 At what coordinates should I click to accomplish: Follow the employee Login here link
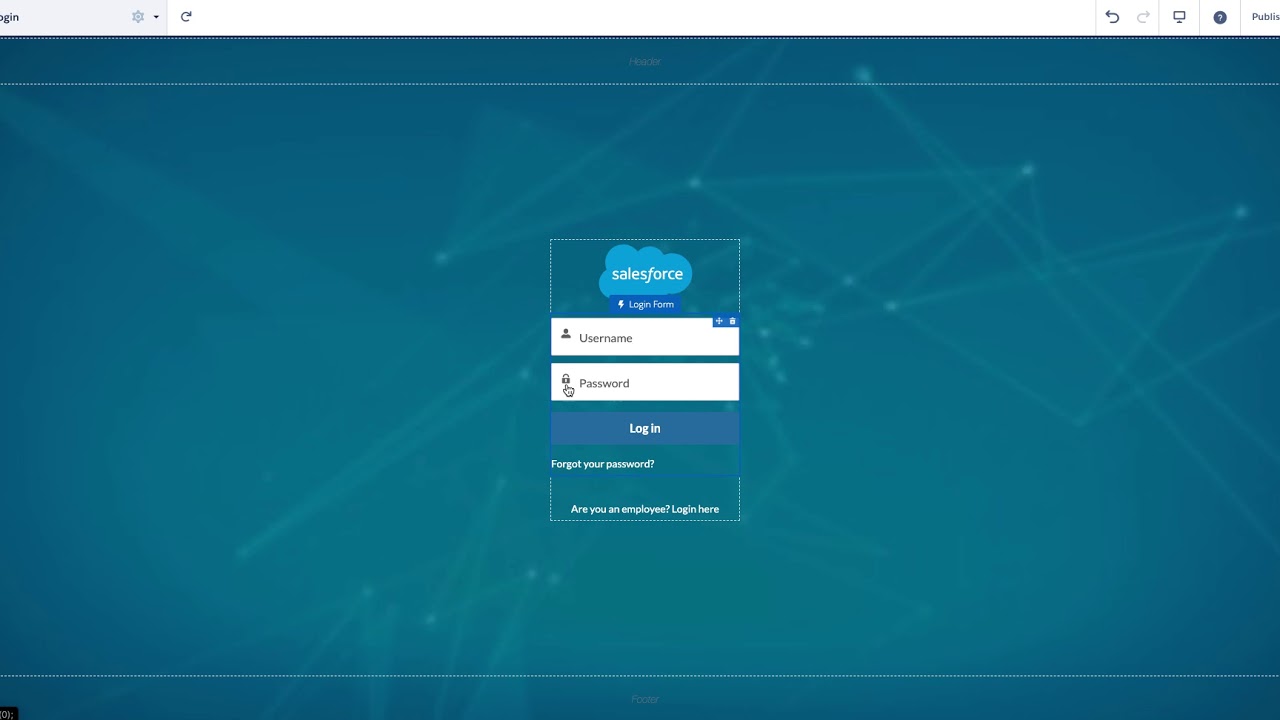coord(645,509)
